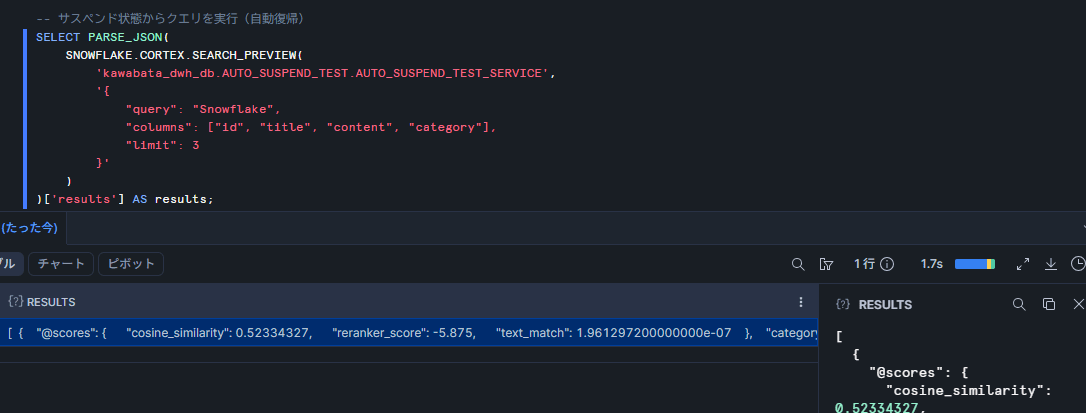Click the query profile duration bar
The image size is (1086, 413).
pyautogui.click(x=974, y=264)
